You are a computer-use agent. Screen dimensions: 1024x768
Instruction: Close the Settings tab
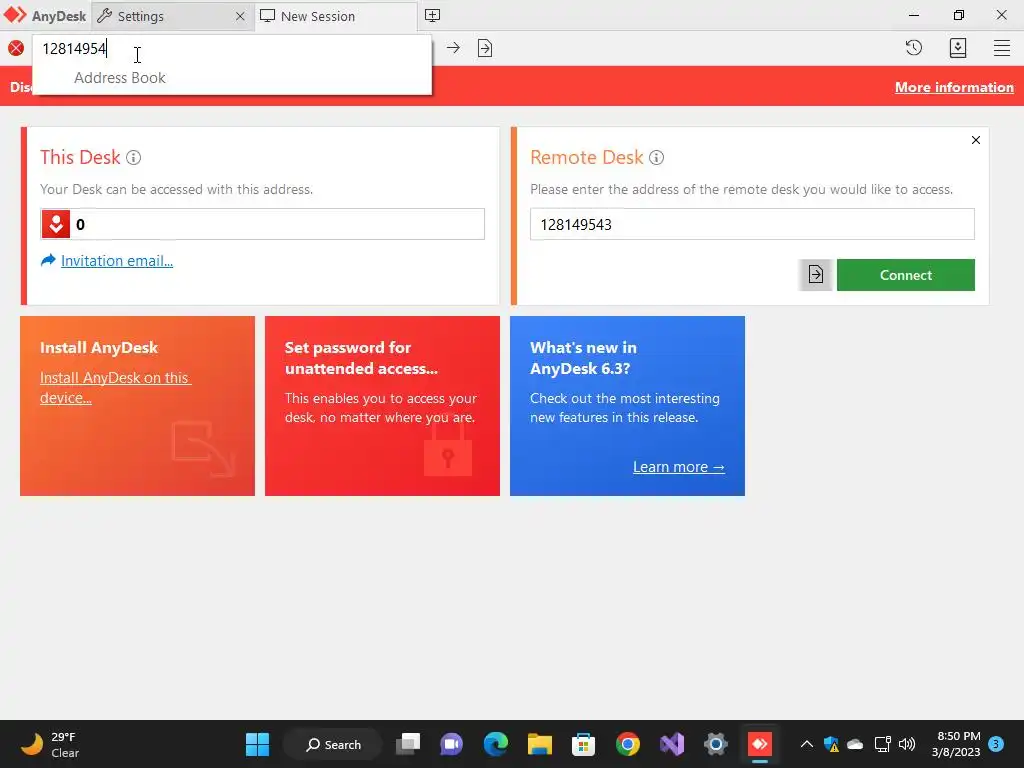240,16
